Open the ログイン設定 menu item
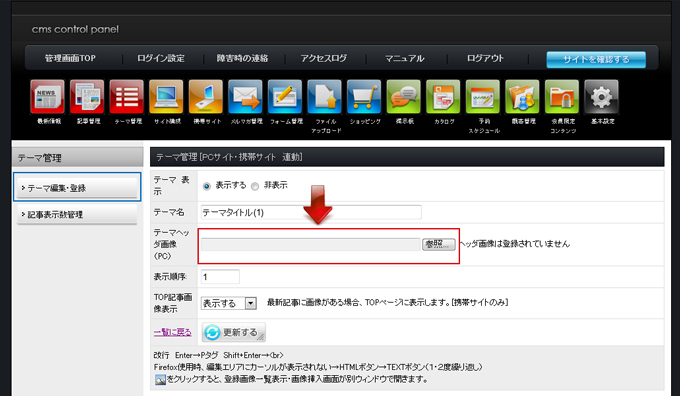Screen dimensions: 680x396 point(161,58)
